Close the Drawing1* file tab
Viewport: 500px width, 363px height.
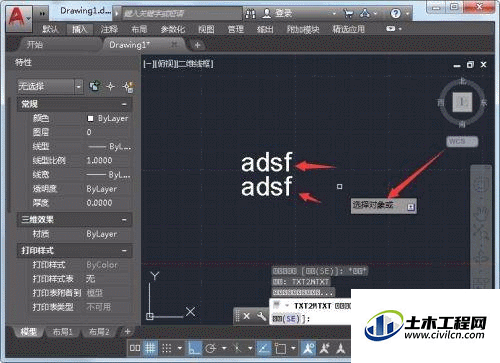click(174, 44)
